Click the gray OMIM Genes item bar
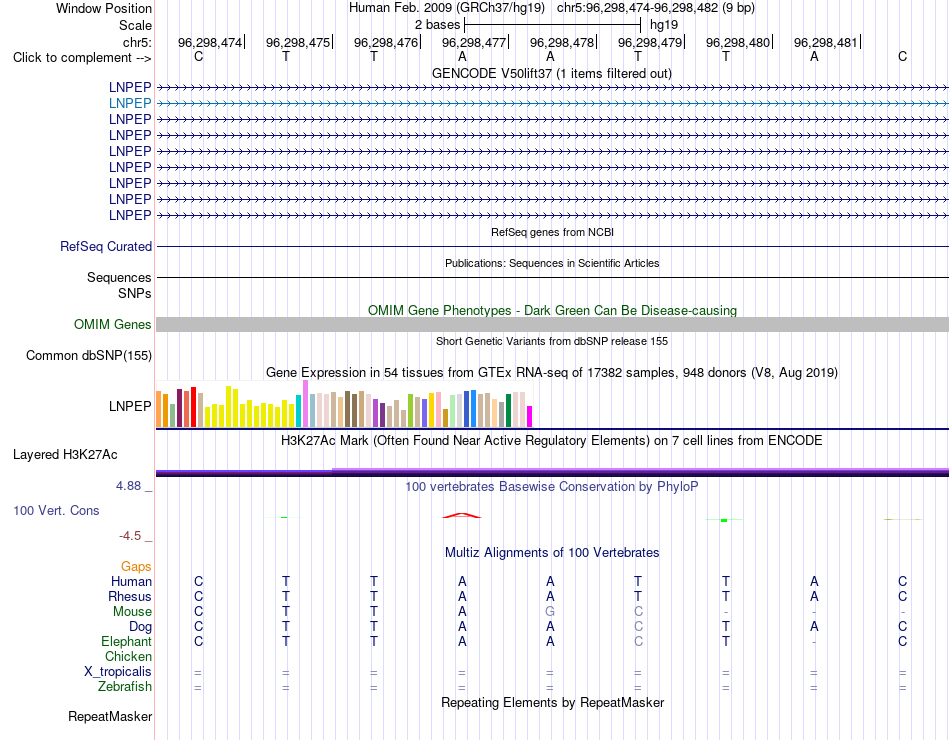Image resolution: width=950 pixels, height=740 pixels. pos(552,325)
